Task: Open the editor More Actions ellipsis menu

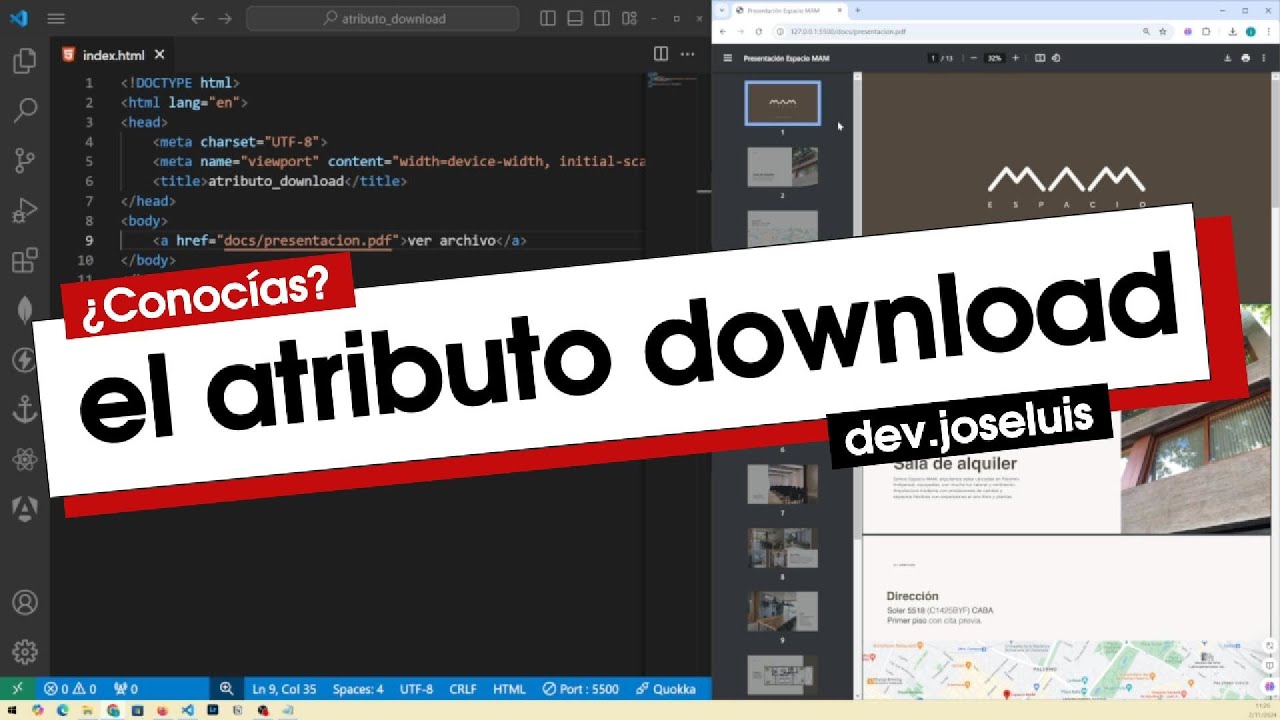Action: 688,54
